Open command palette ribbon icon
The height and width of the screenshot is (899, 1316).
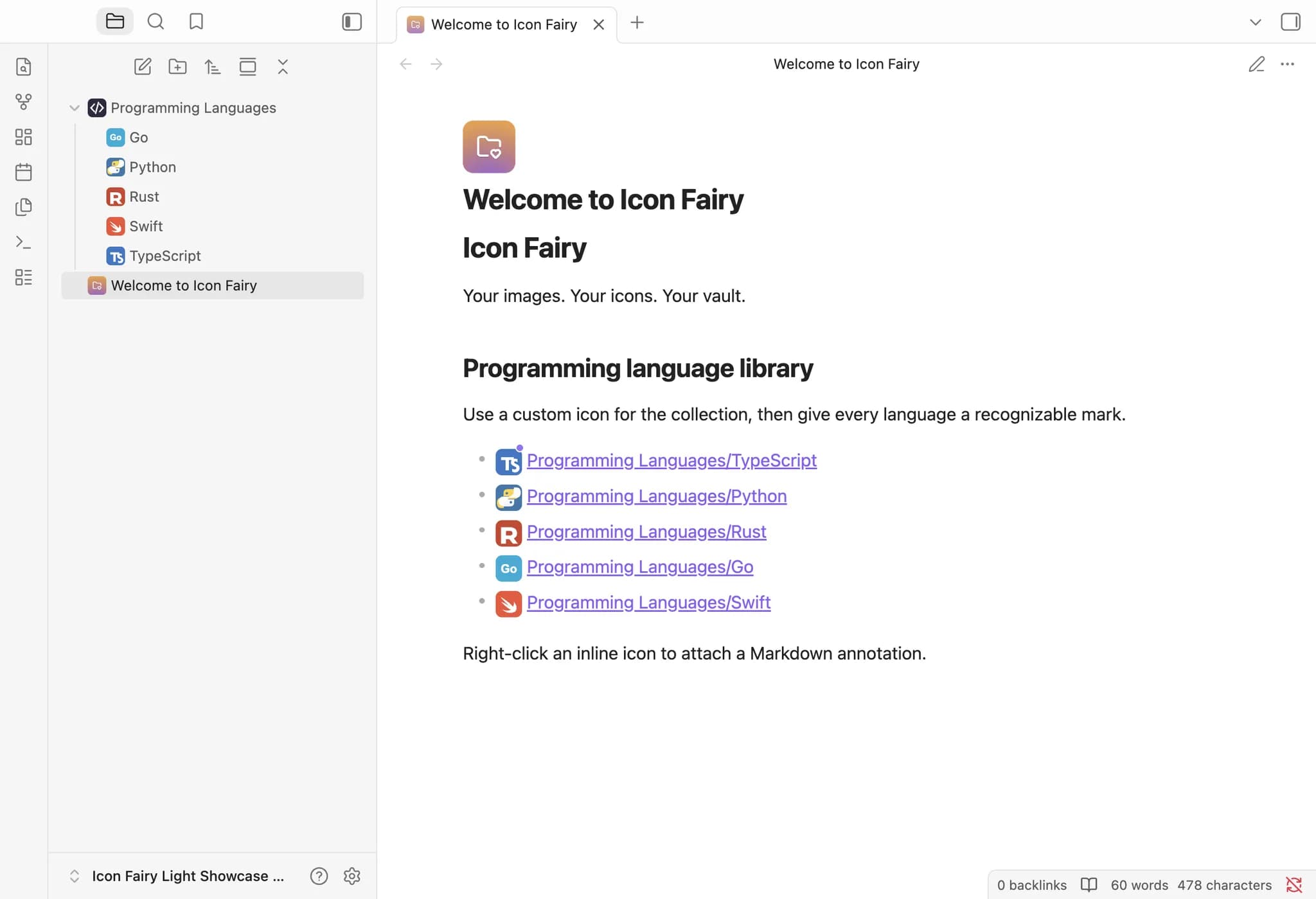click(24, 242)
